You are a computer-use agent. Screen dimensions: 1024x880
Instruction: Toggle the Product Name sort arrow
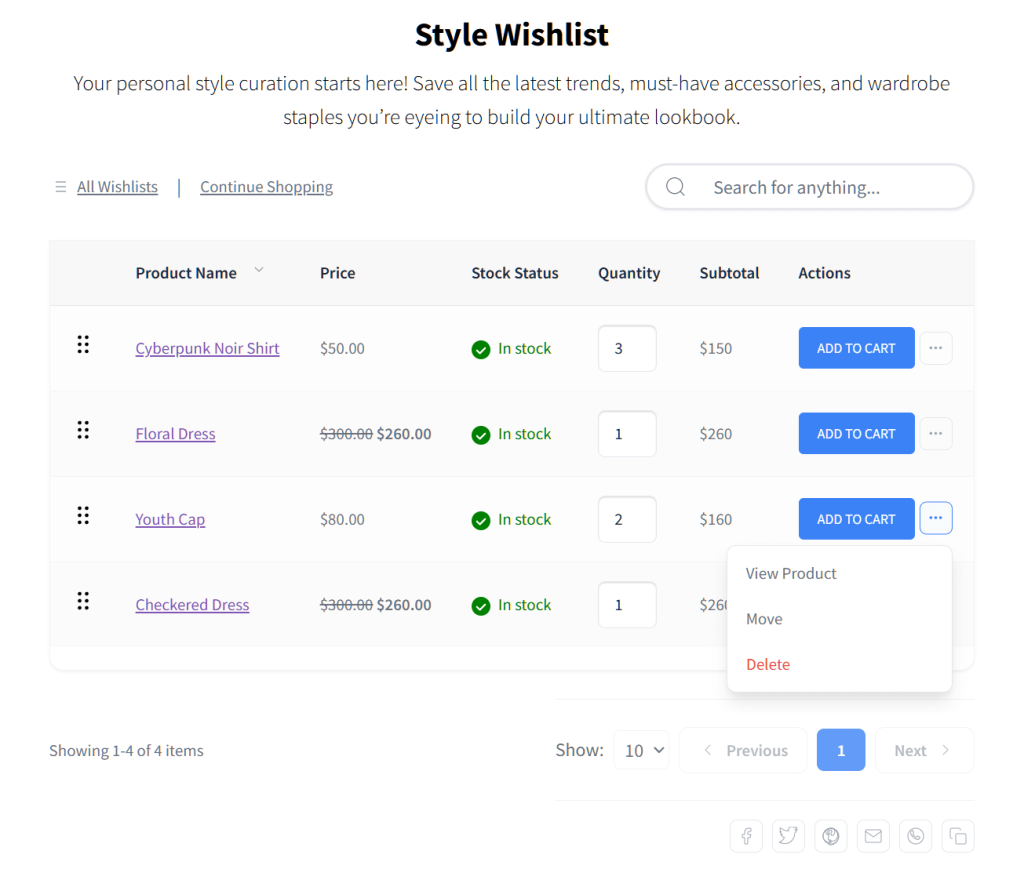[x=259, y=270]
